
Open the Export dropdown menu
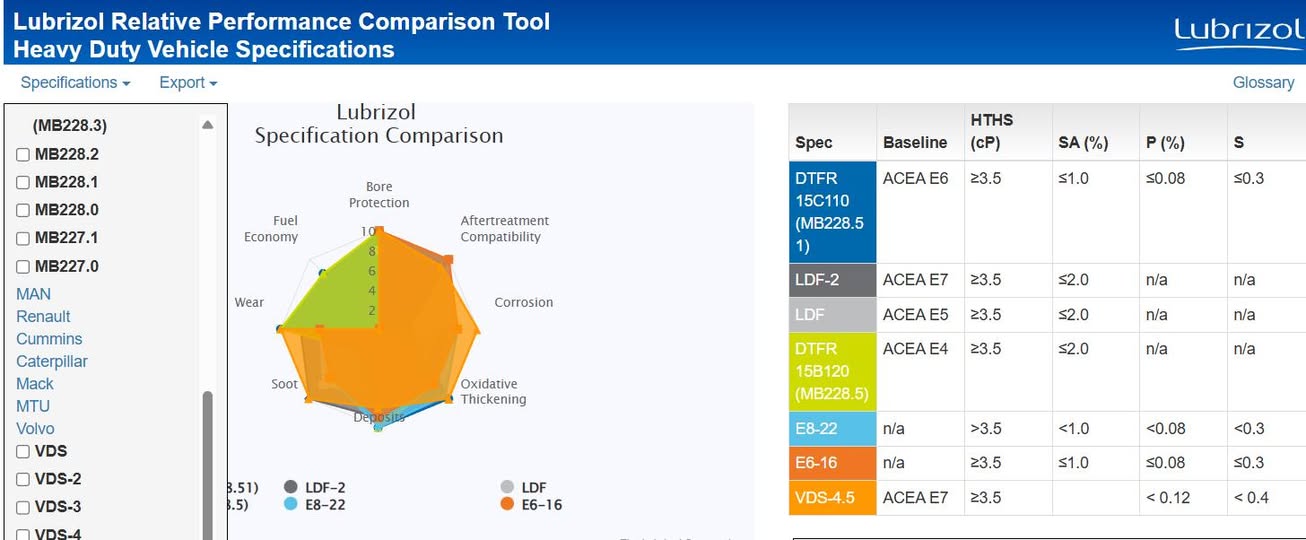tap(188, 83)
